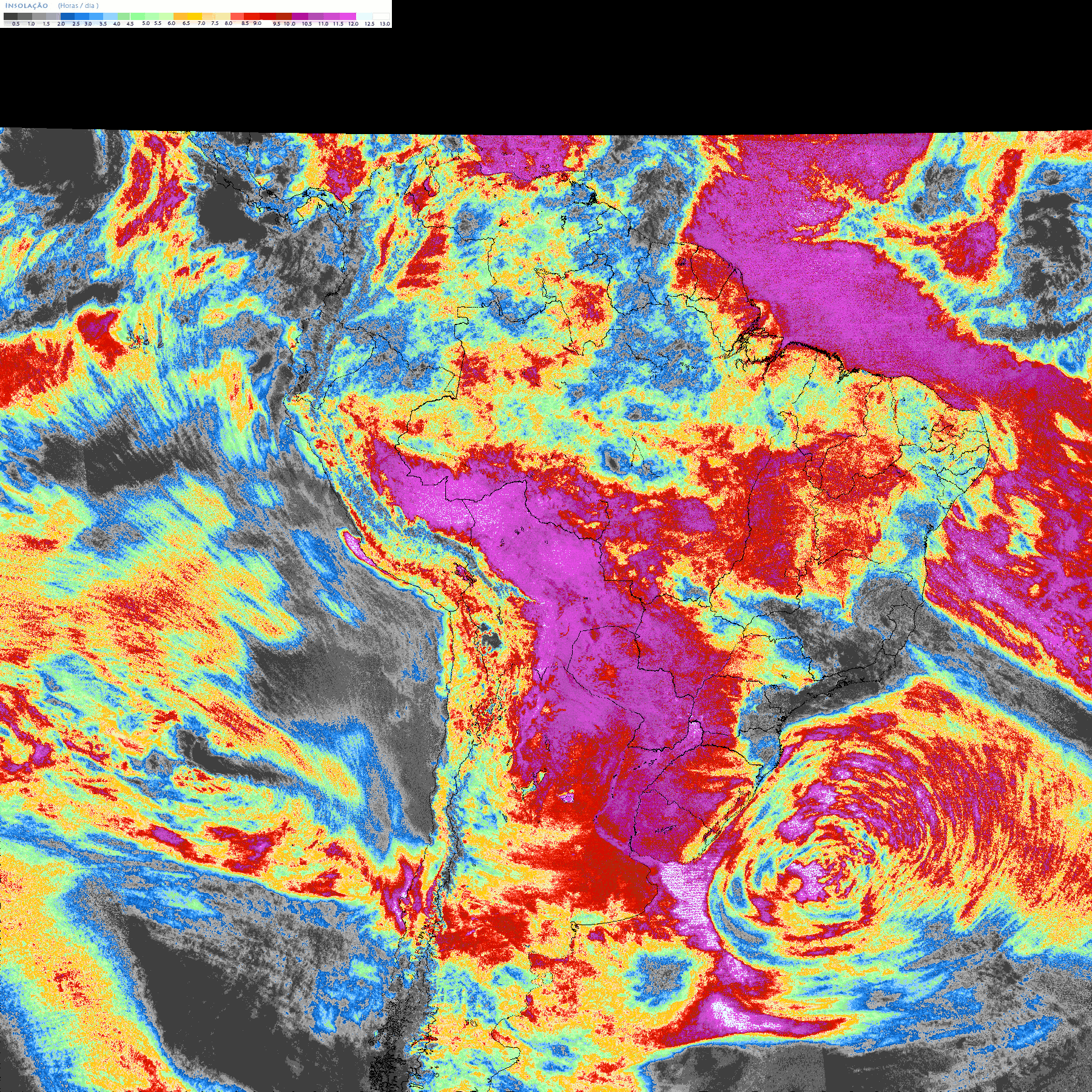This screenshot has width=1092, height=1092.
Task: Select the deep purple swatch above 10.5
Action: pos(300,16)
